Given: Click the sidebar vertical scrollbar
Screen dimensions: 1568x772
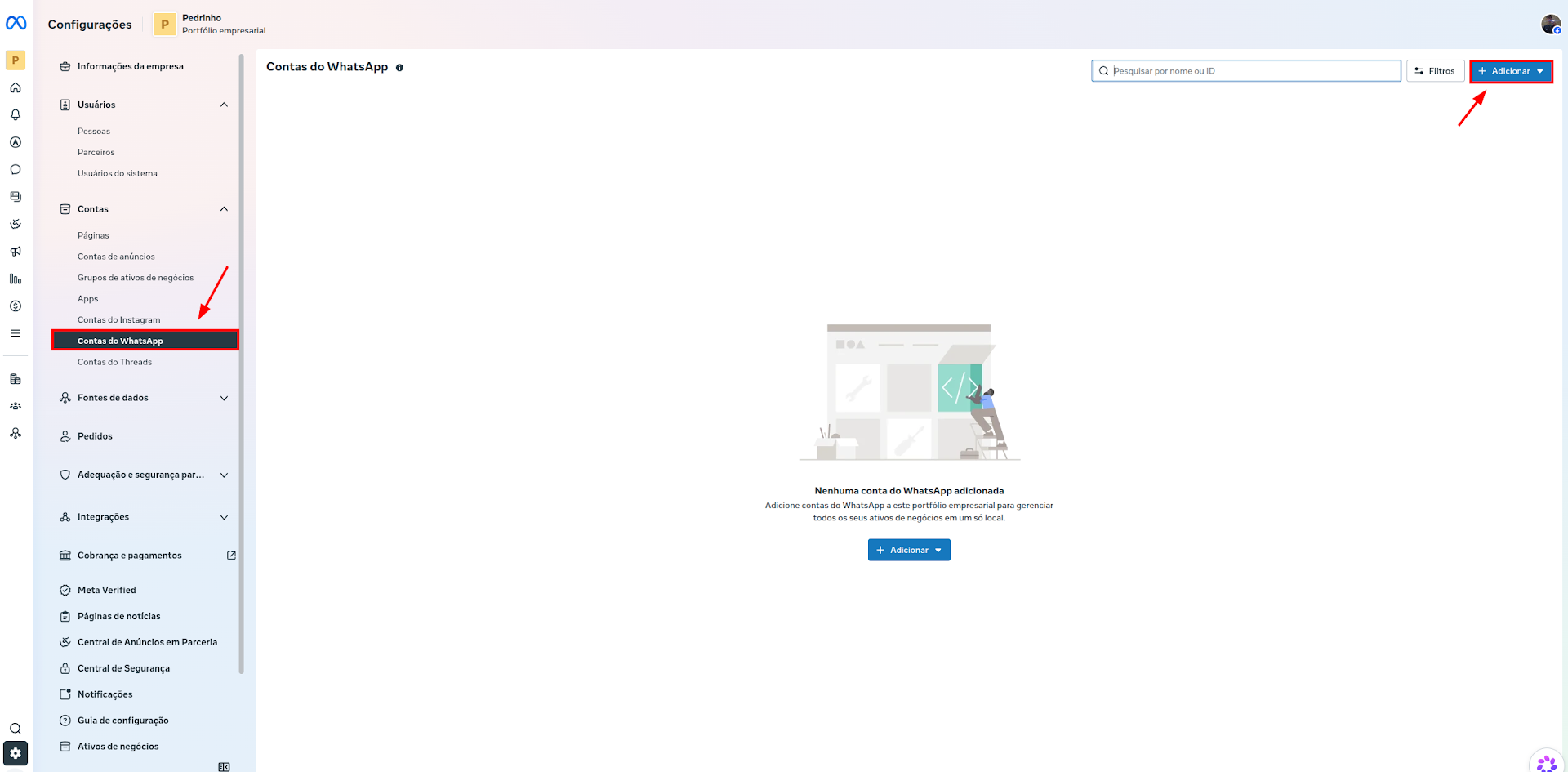Looking at the screenshot, I should [x=242, y=364].
